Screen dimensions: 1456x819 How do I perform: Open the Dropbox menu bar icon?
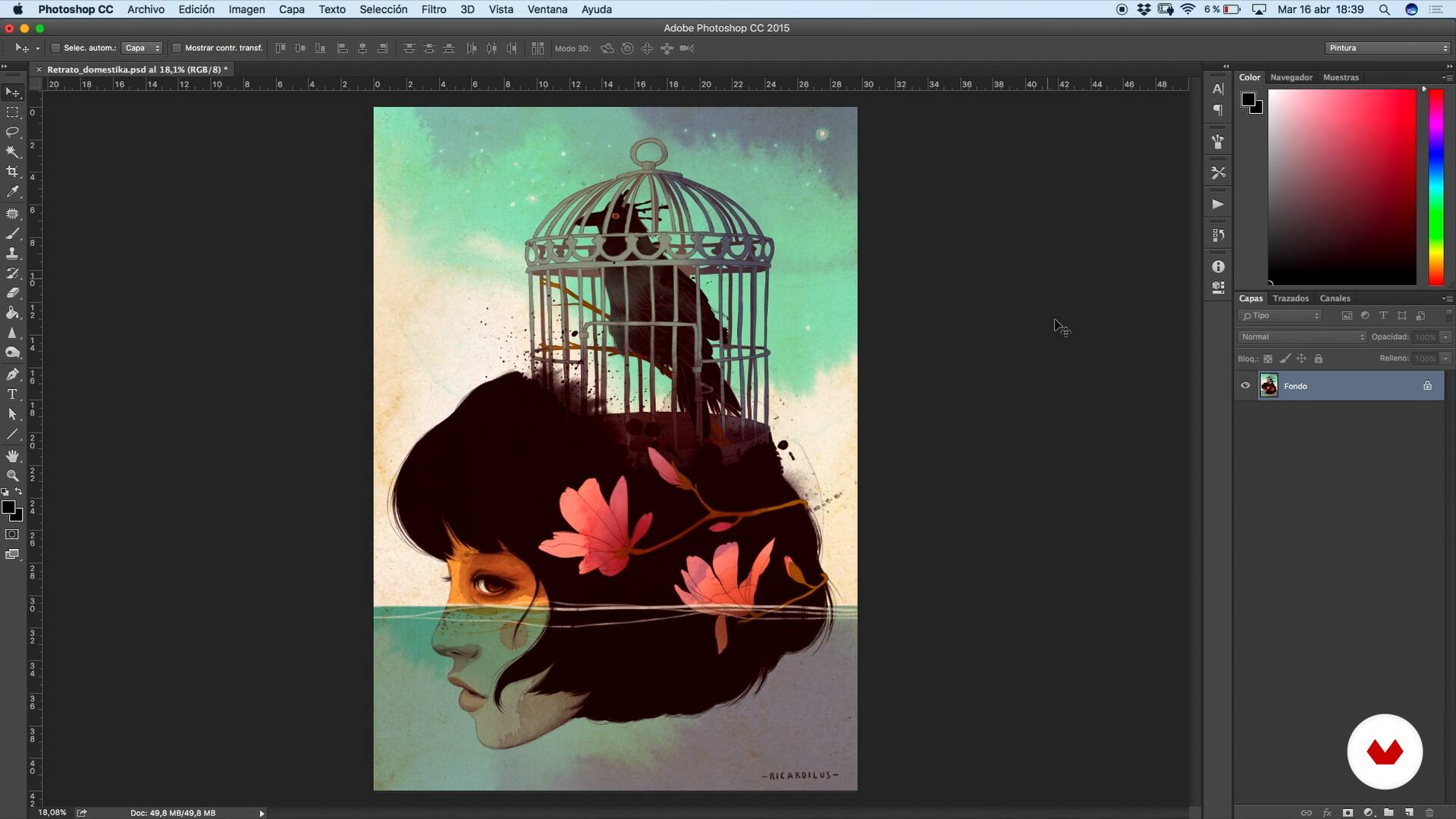[x=1144, y=9]
